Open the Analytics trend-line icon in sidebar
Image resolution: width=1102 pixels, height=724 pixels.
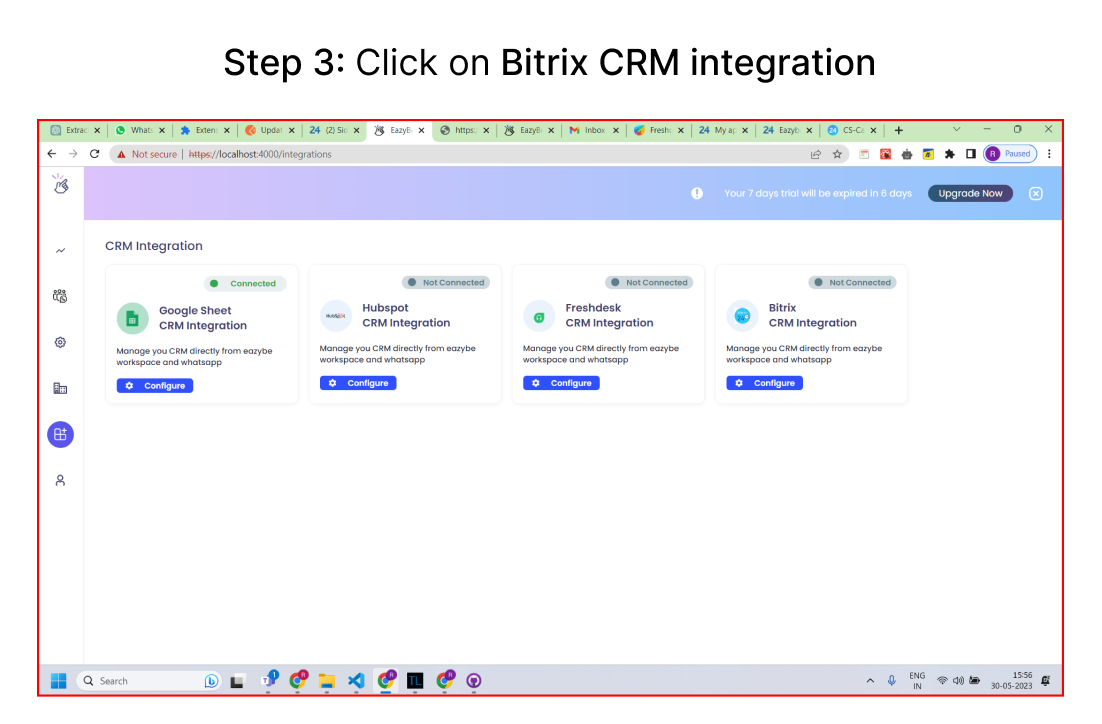(60, 250)
